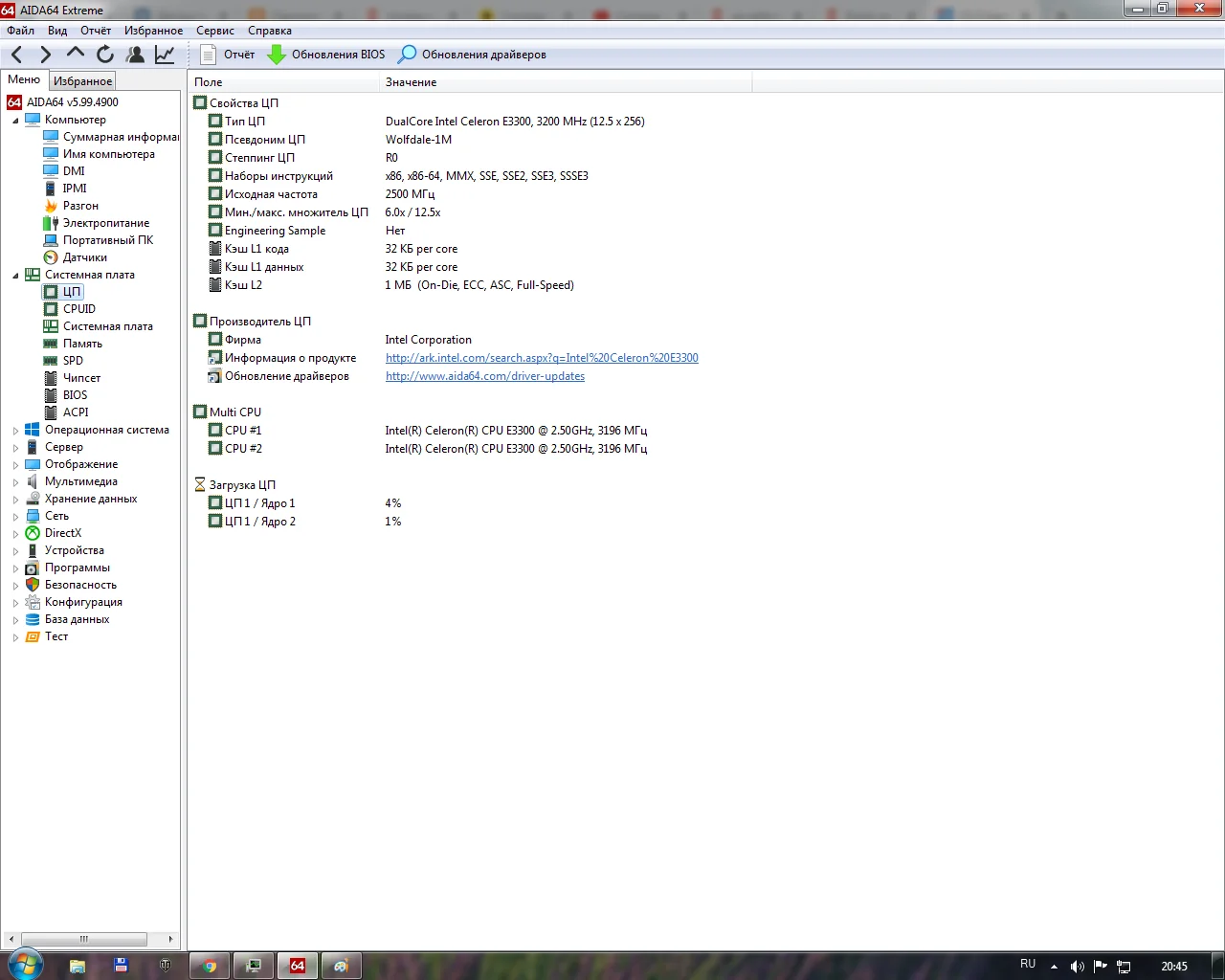This screenshot has width=1225, height=980.
Task: Click the sidebar horizontal scrollbar thumb
Action: click(x=83, y=939)
